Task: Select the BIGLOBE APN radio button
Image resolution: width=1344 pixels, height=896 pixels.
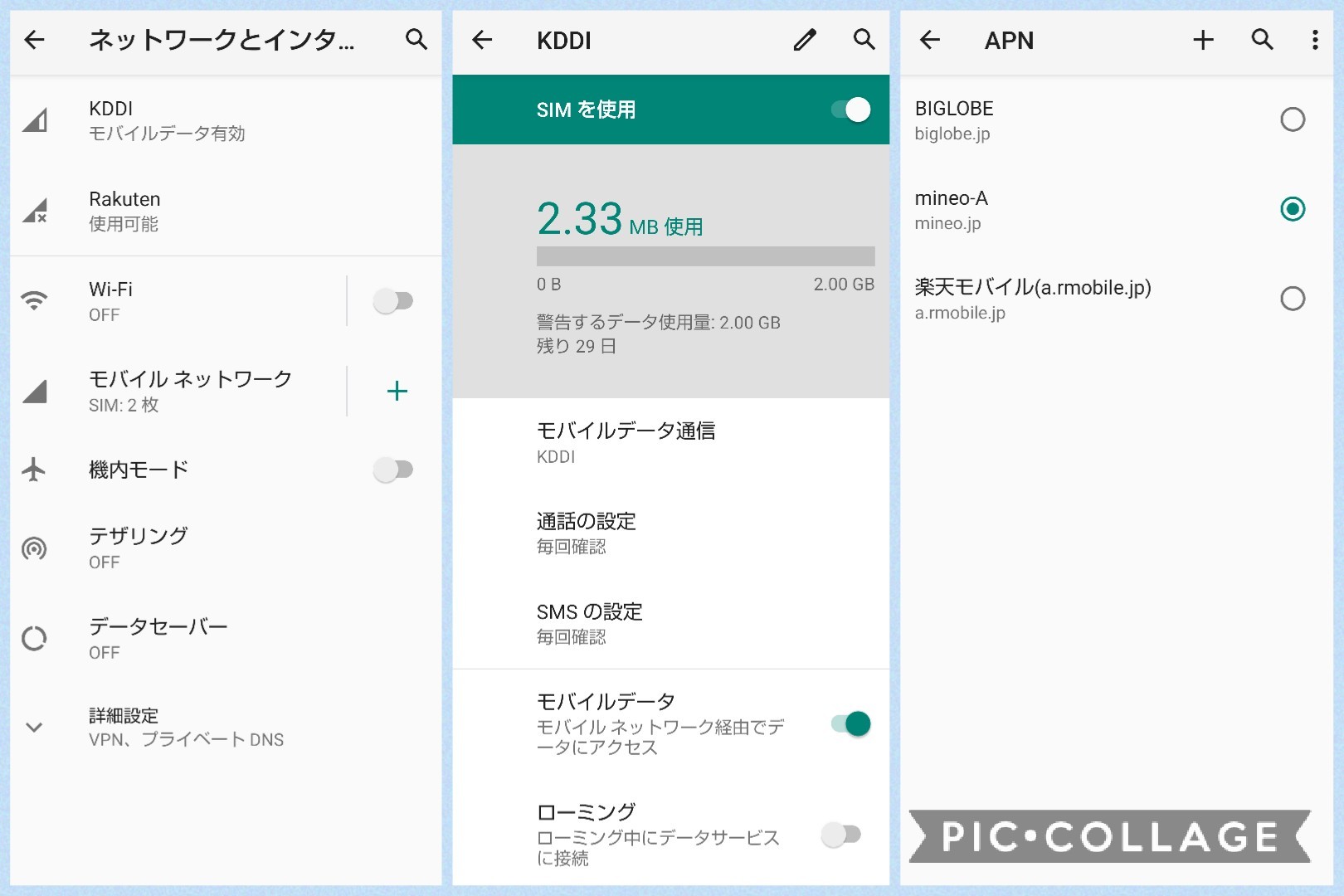Action: coord(1293,119)
